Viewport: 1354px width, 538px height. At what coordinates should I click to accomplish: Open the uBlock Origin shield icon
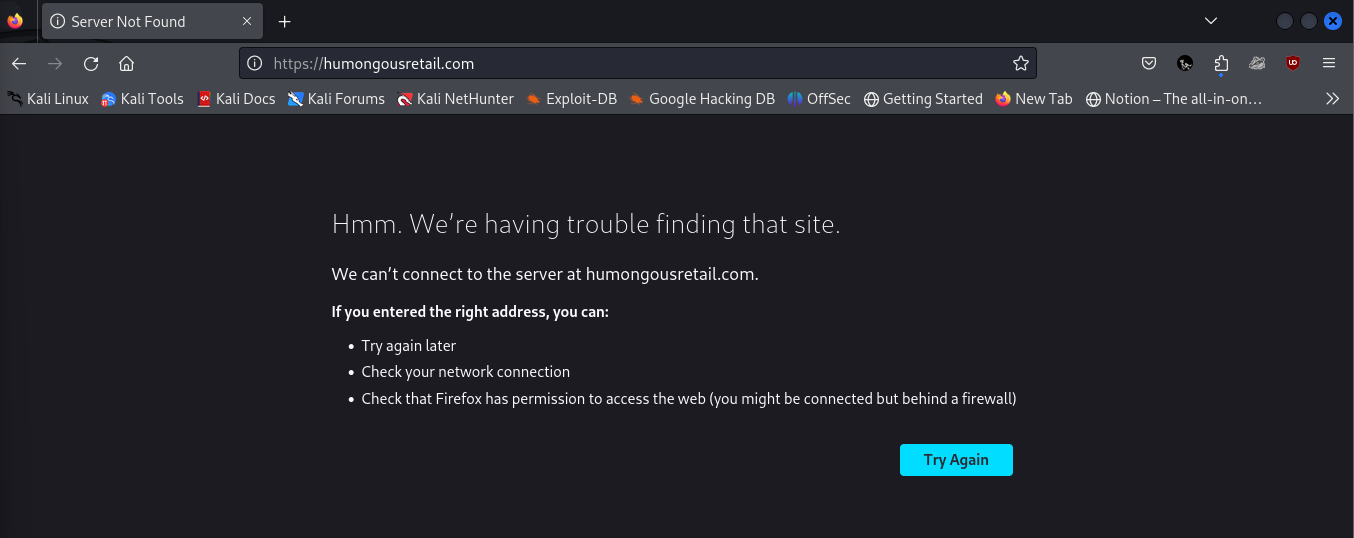click(1293, 64)
